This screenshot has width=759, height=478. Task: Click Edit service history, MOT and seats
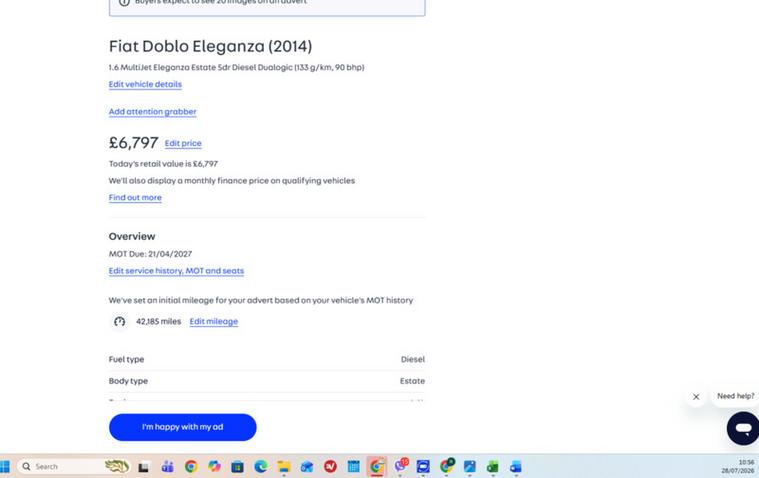176,271
